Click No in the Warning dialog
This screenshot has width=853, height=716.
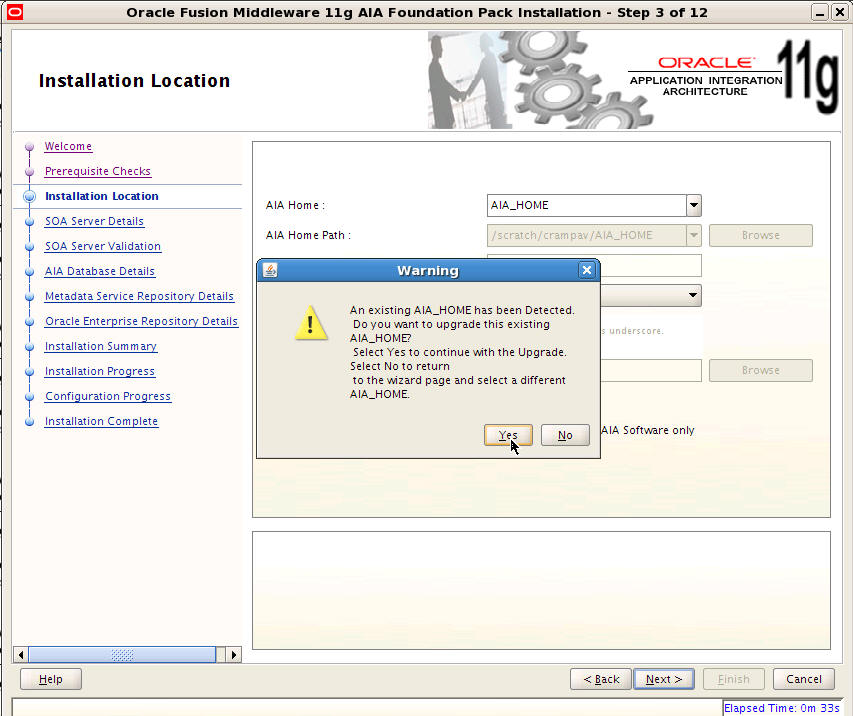pos(565,435)
